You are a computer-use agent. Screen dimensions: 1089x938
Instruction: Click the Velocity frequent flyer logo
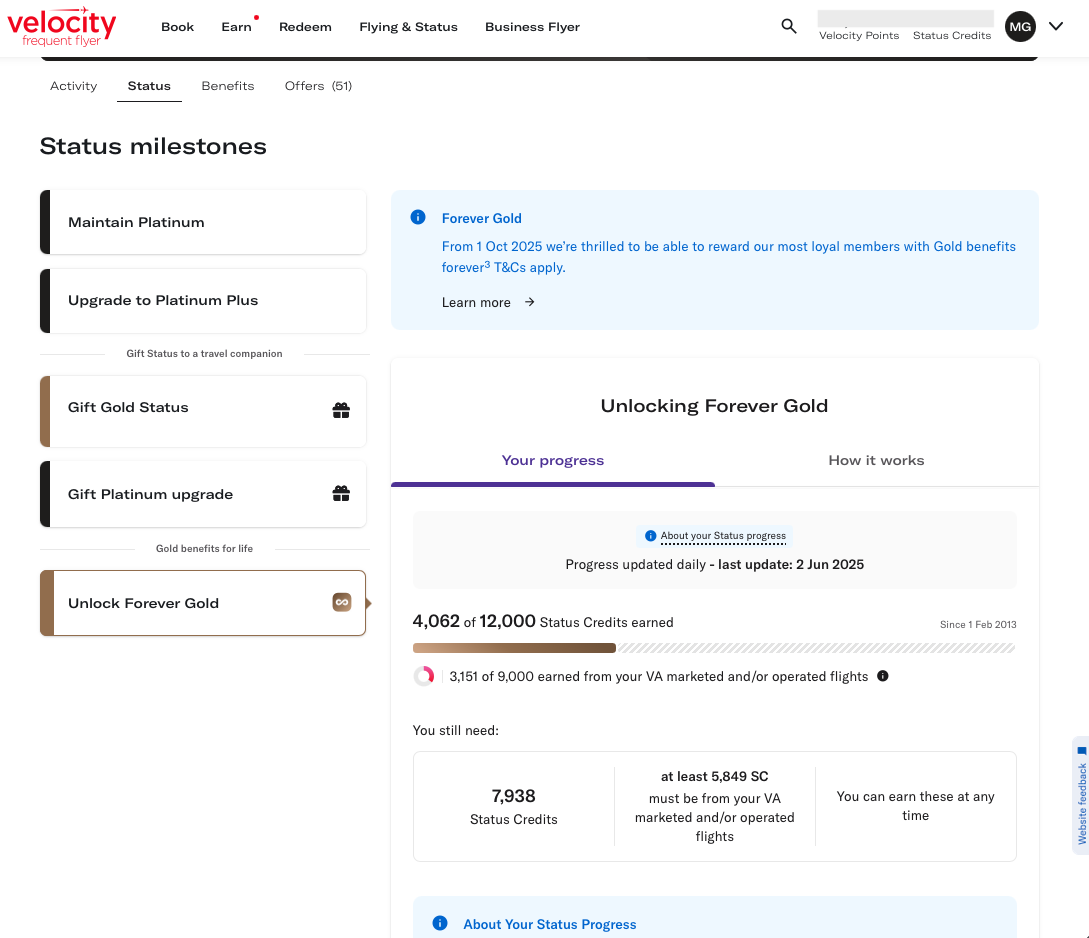click(x=62, y=26)
